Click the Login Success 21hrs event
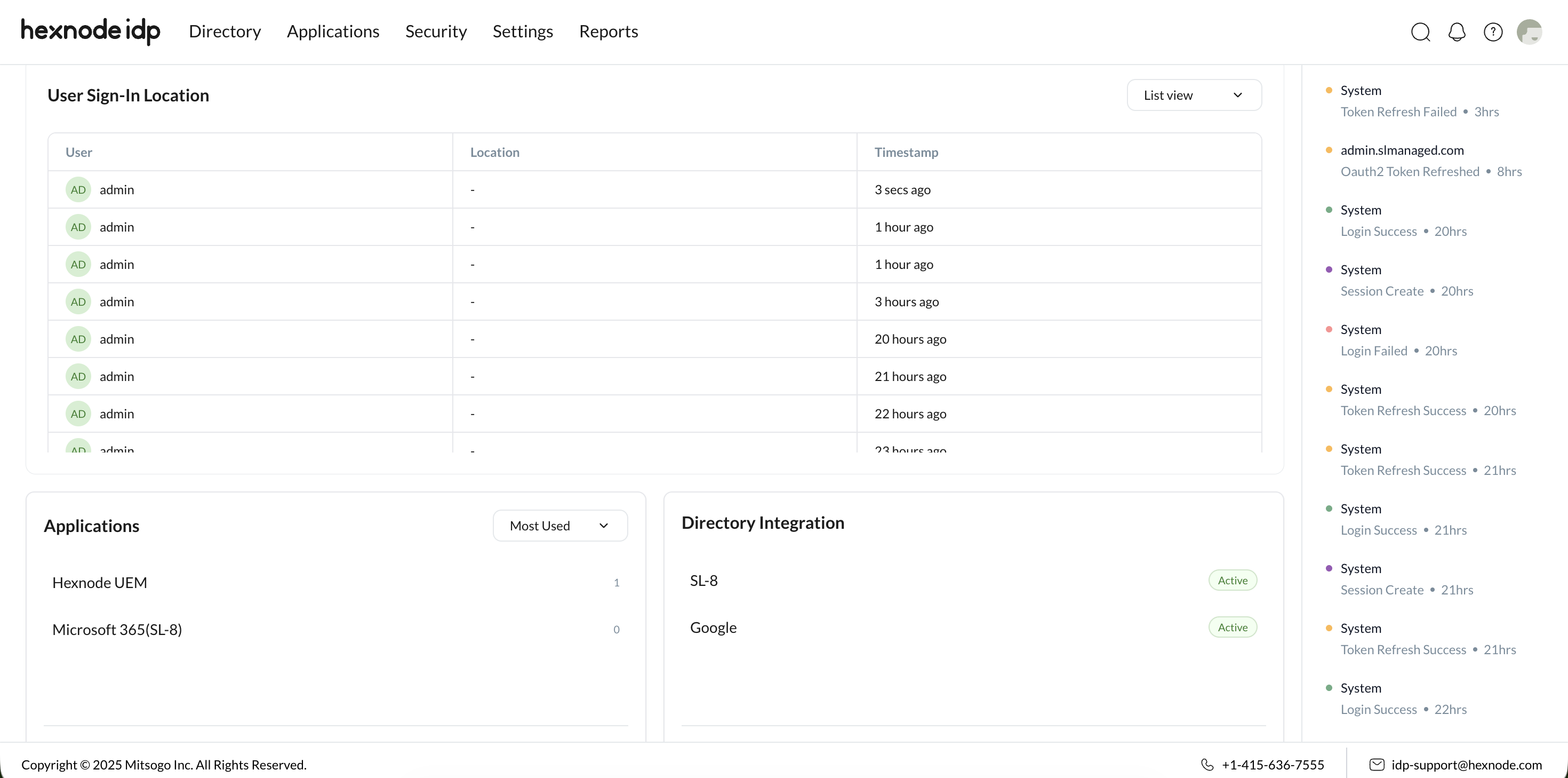The width and height of the screenshot is (1568, 778). [x=1404, y=530]
